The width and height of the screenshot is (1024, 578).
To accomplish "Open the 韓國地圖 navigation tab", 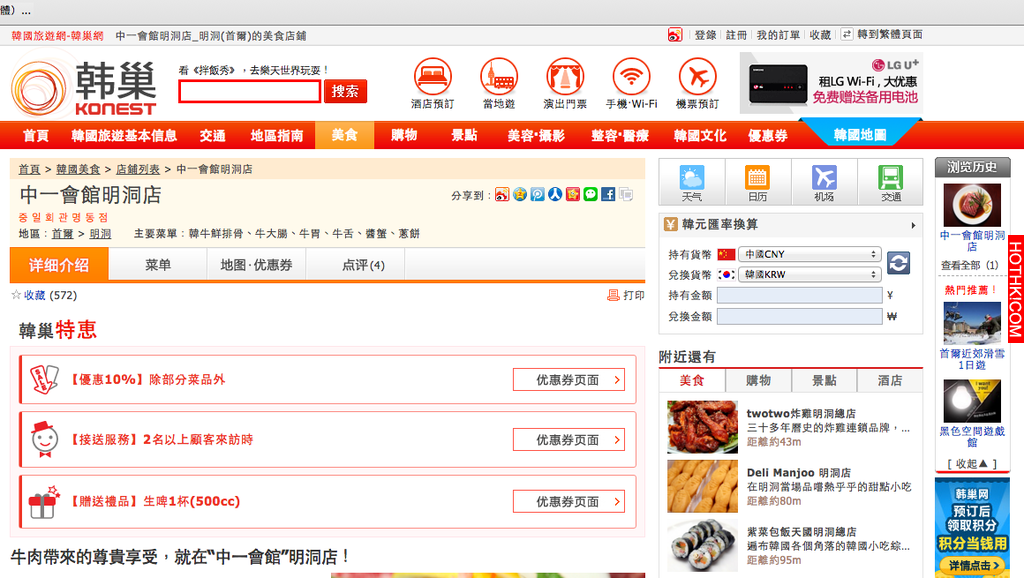I will pyautogui.click(x=860, y=135).
